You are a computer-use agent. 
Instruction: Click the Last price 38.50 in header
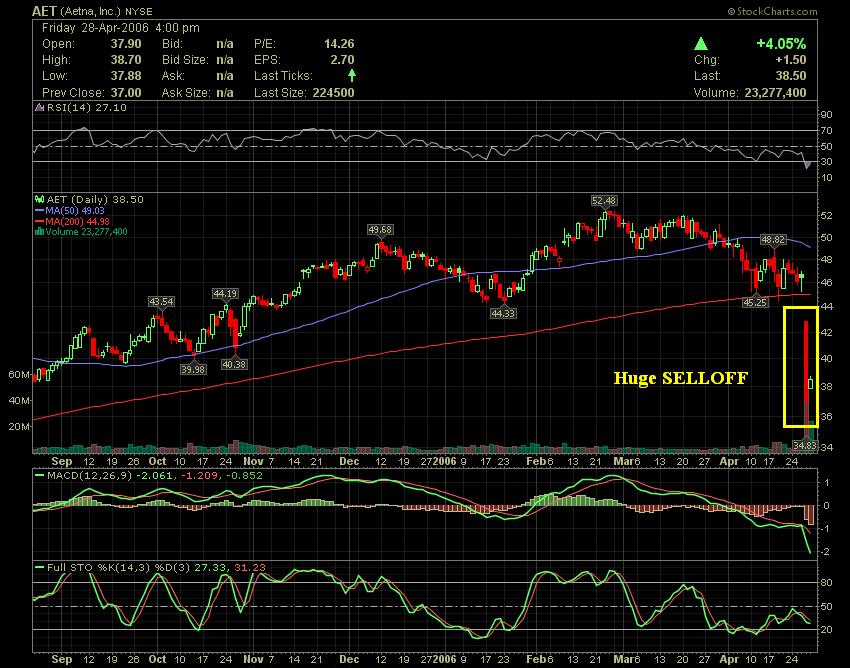(x=791, y=75)
